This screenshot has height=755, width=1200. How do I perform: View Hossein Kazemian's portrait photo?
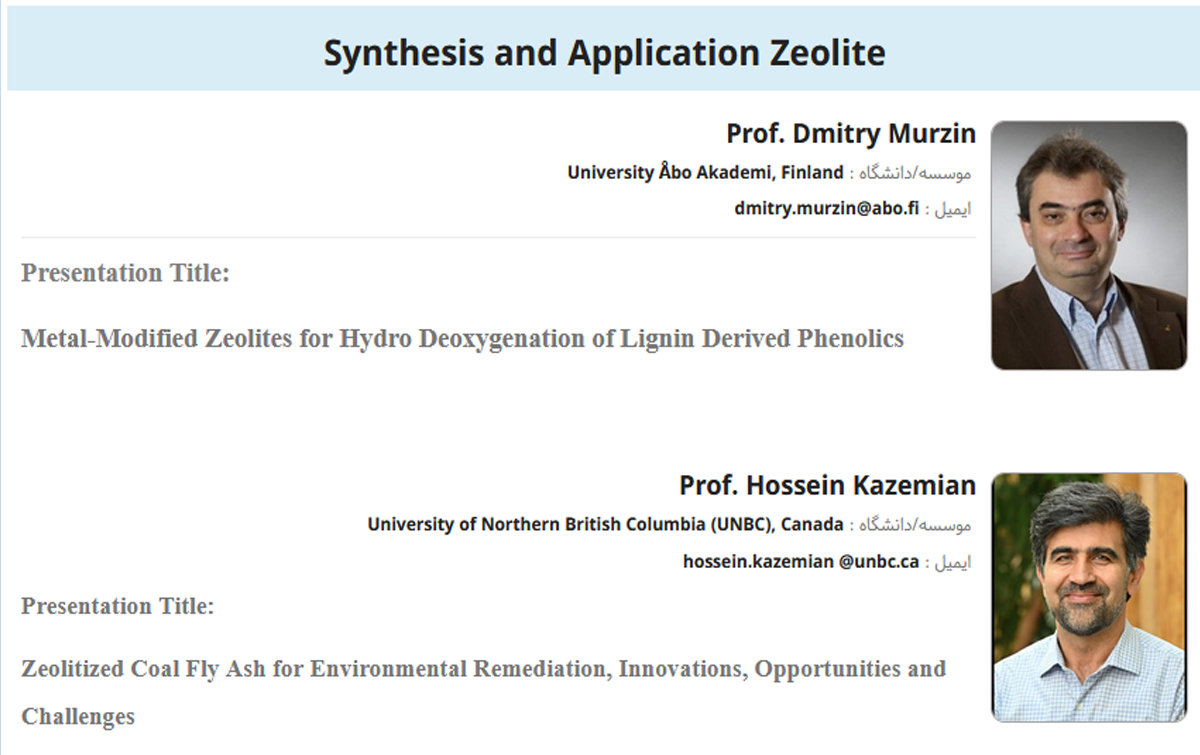[x=1088, y=597]
